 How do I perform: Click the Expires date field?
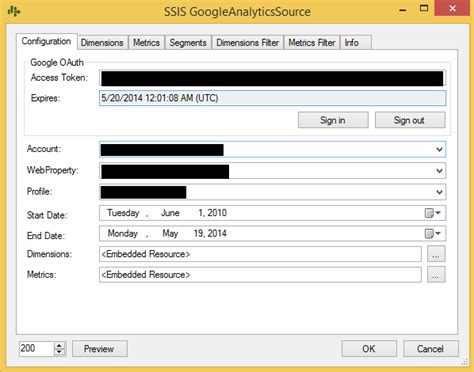tap(272, 98)
